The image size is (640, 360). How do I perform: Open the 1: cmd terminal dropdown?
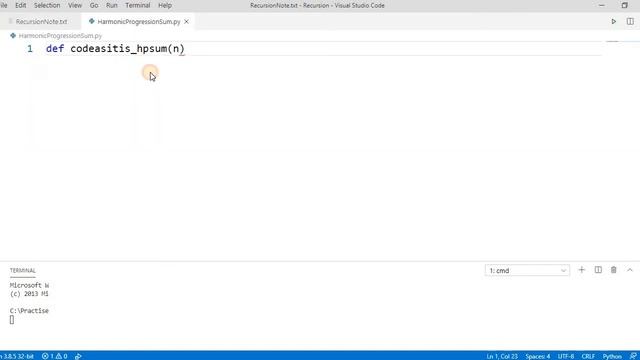(527, 271)
